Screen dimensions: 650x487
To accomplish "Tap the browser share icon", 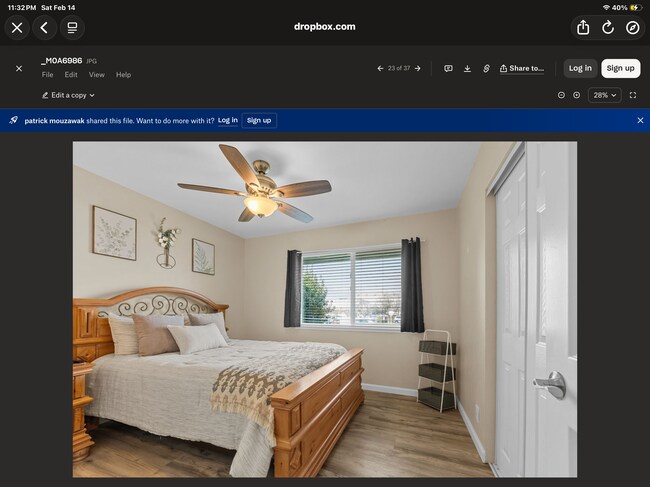I will [583, 27].
